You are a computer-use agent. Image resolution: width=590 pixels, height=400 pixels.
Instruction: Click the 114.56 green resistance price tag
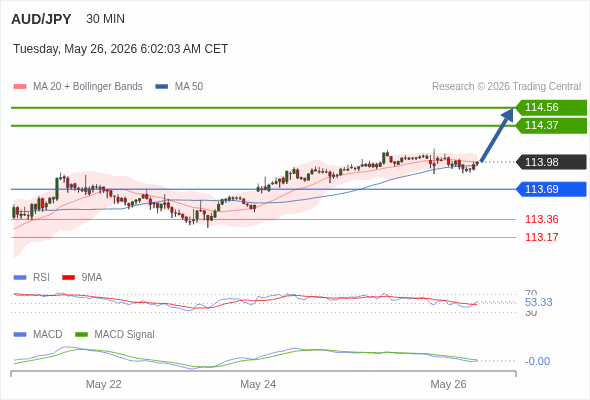pyautogui.click(x=551, y=107)
